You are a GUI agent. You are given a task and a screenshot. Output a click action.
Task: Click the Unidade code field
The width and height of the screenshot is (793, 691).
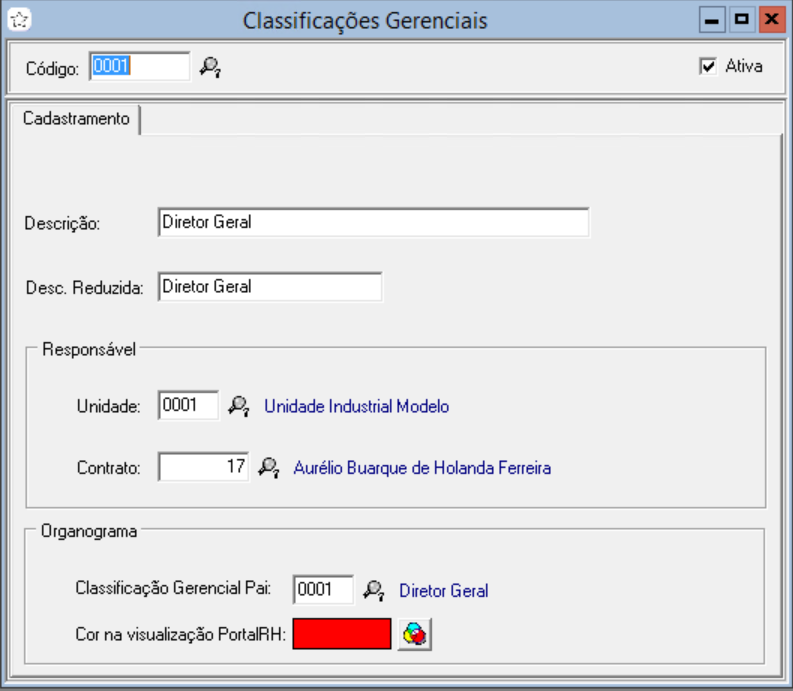click(x=188, y=406)
